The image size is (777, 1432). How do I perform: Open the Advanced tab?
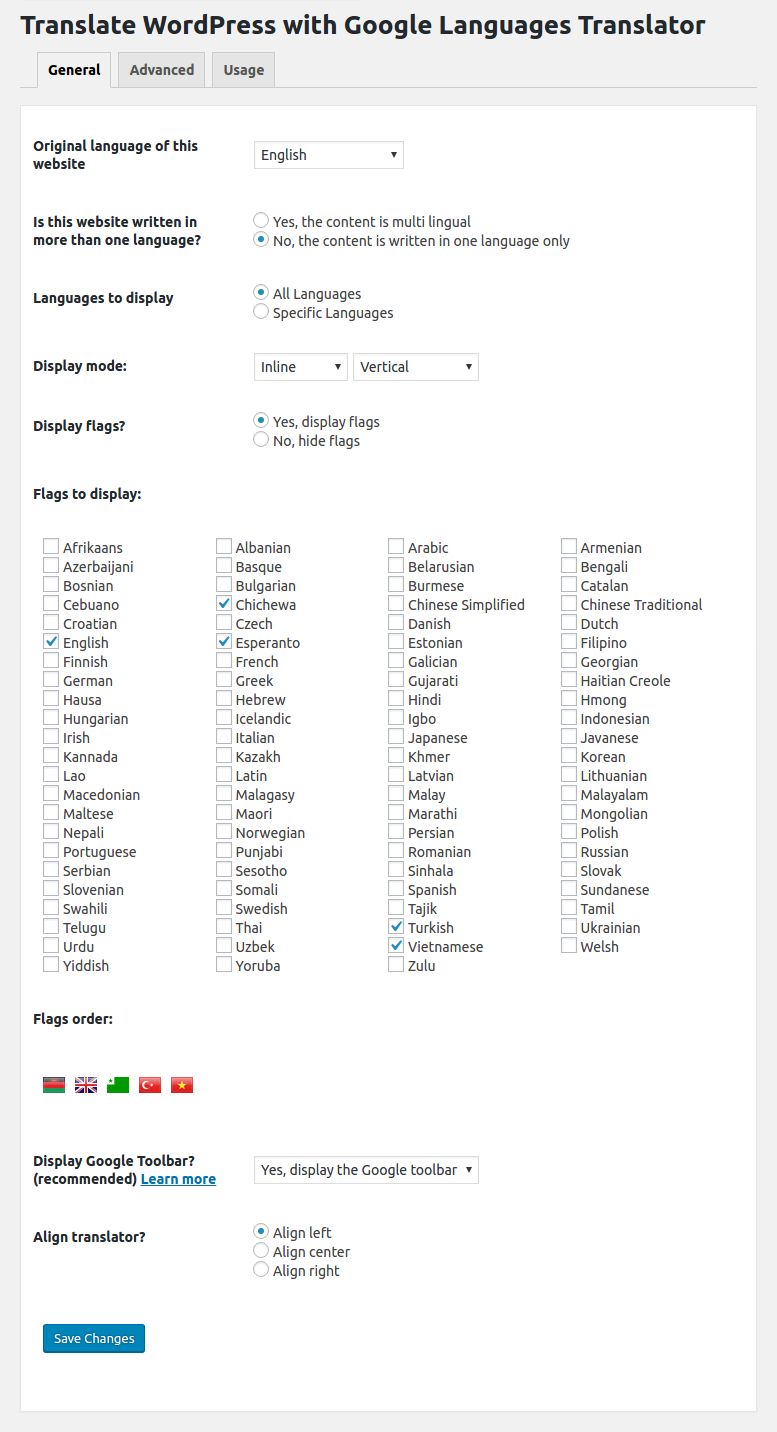pyautogui.click(x=162, y=70)
